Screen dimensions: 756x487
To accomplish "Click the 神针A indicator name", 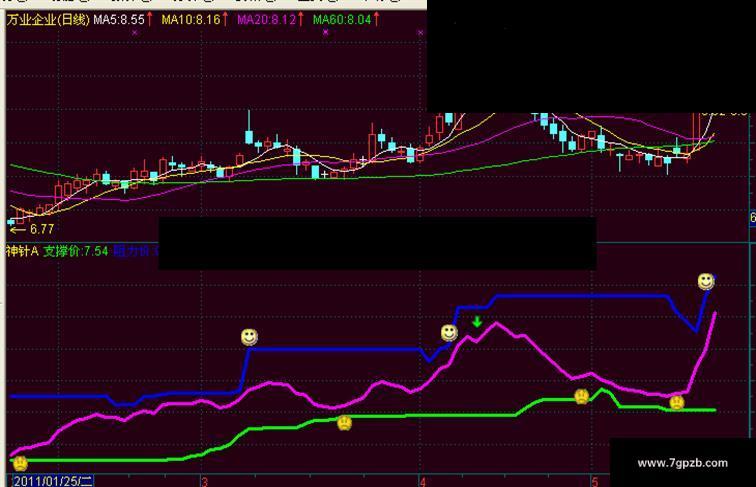I will click(x=22, y=251).
